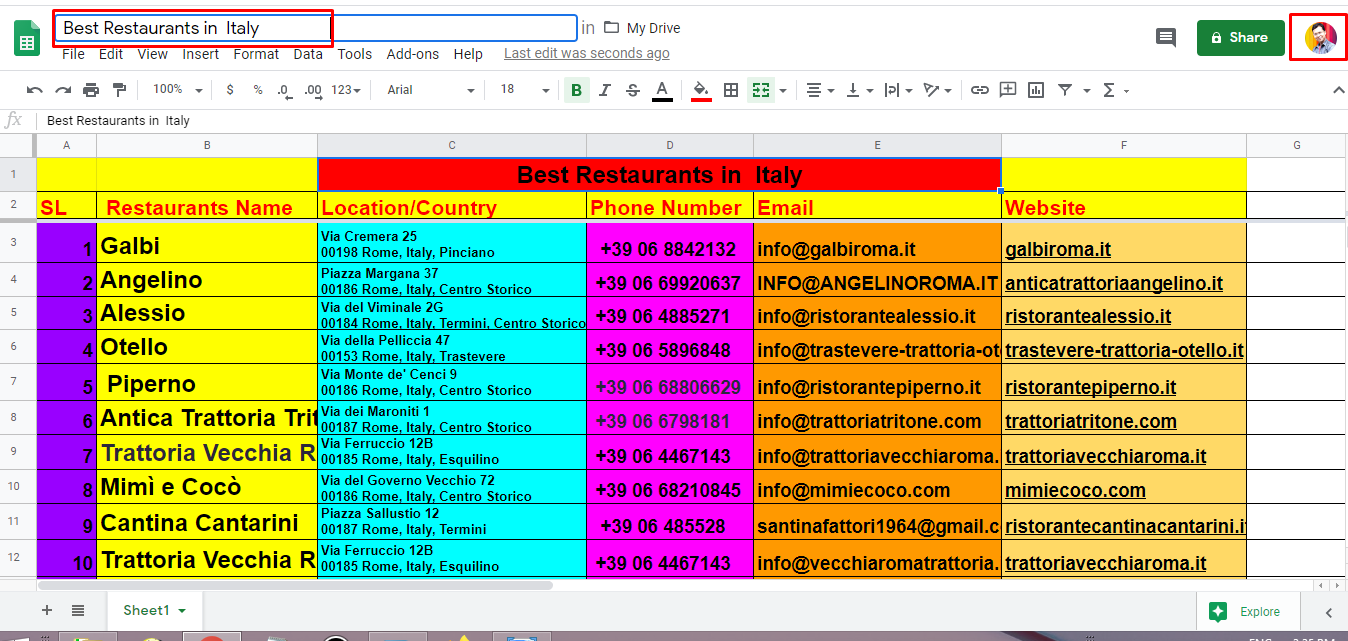This screenshot has width=1348, height=641.
Task: Click the document title input field
Action: click(x=315, y=28)
